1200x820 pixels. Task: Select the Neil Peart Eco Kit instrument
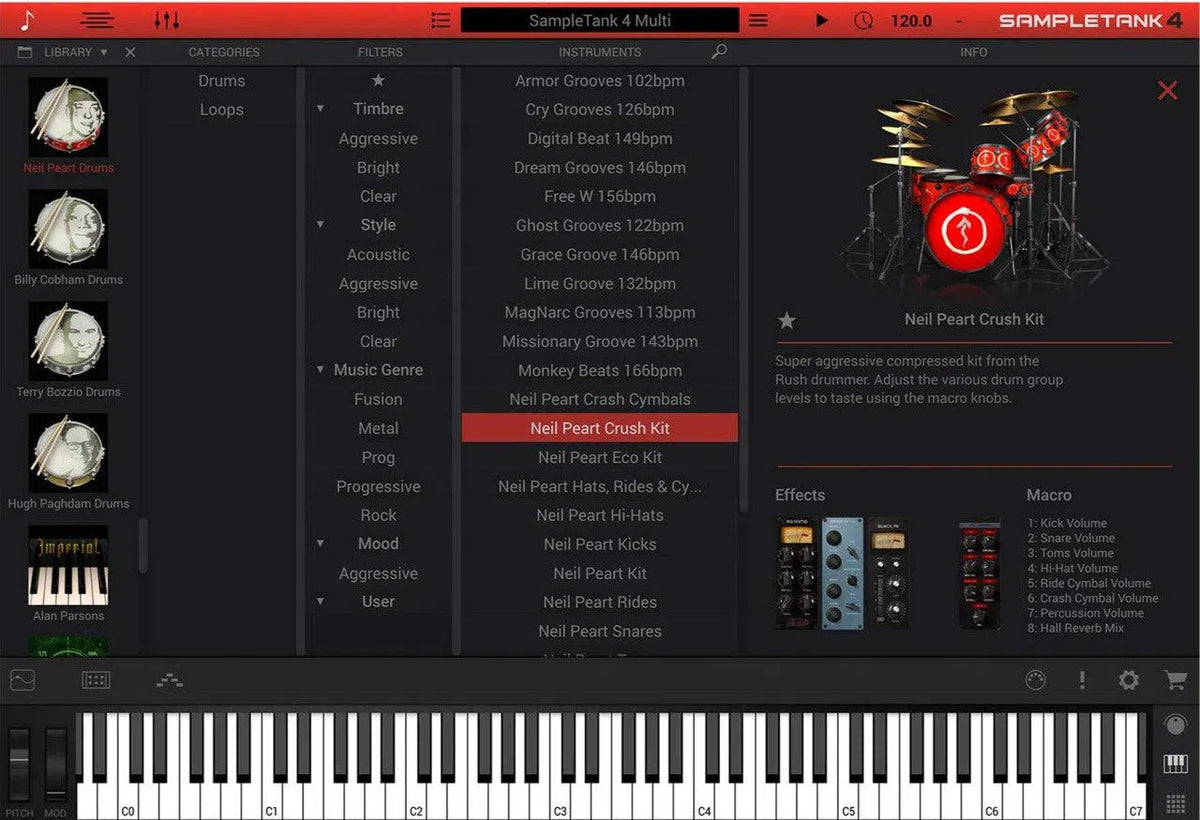click(x=599, y=457)
